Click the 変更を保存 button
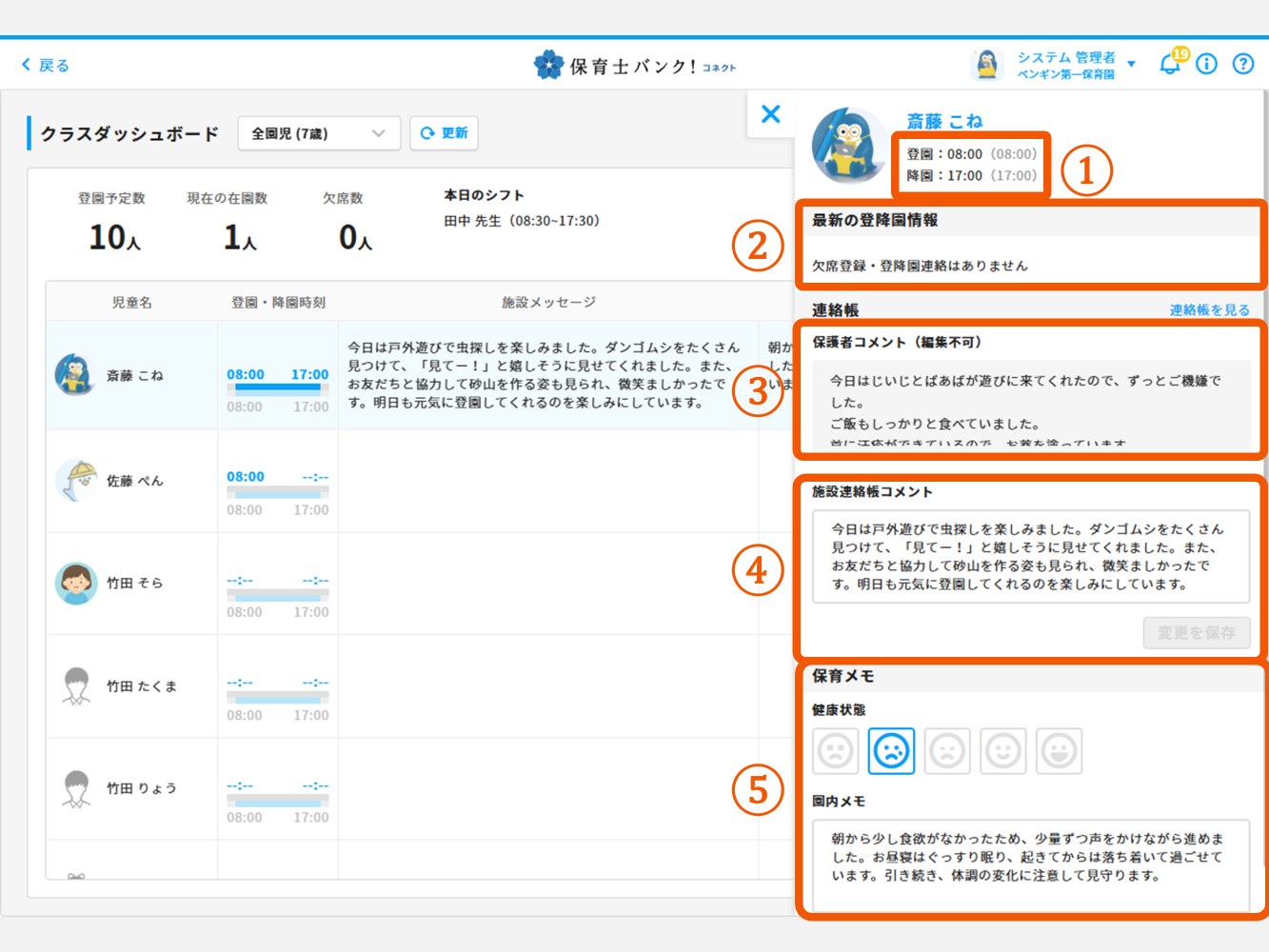The height and width of the screenshot is (952, 1269). pos(1196,632)
